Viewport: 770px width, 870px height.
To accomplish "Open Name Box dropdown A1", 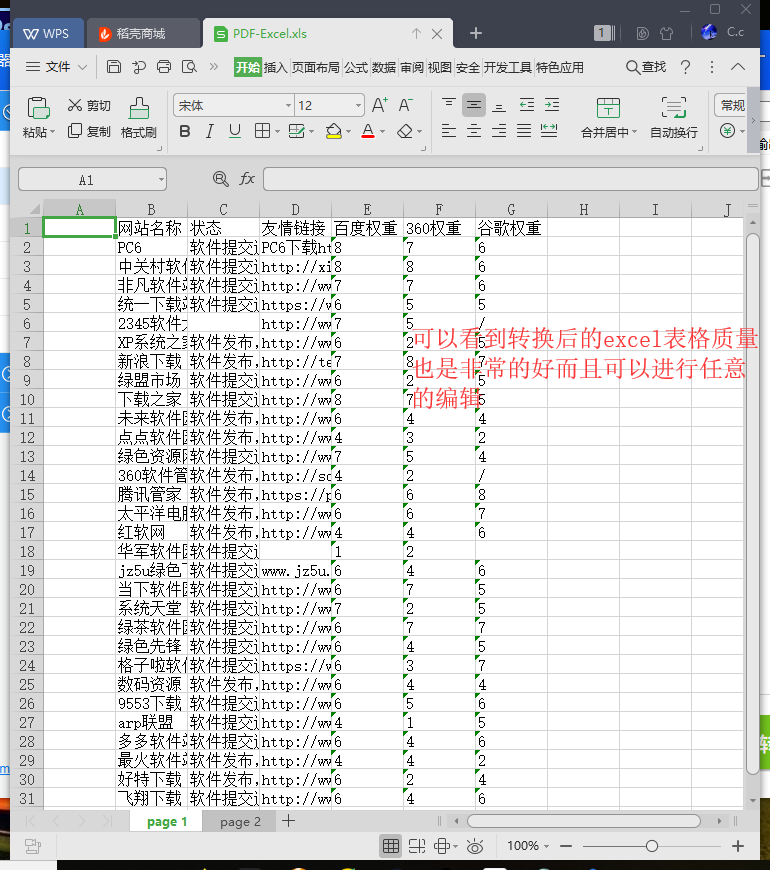I will point(161,180).
